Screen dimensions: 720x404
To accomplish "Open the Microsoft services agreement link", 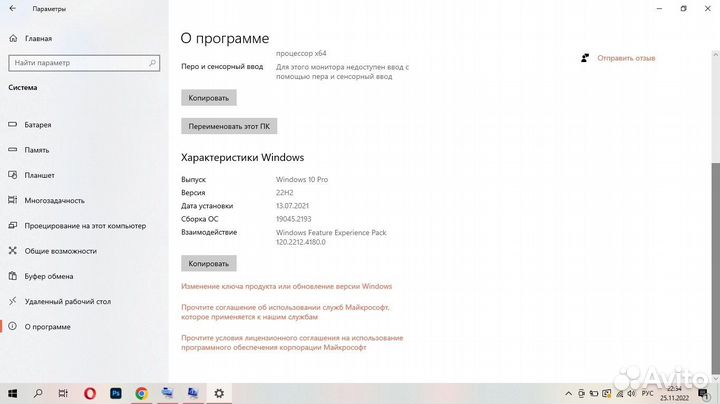I will (285, 312).
